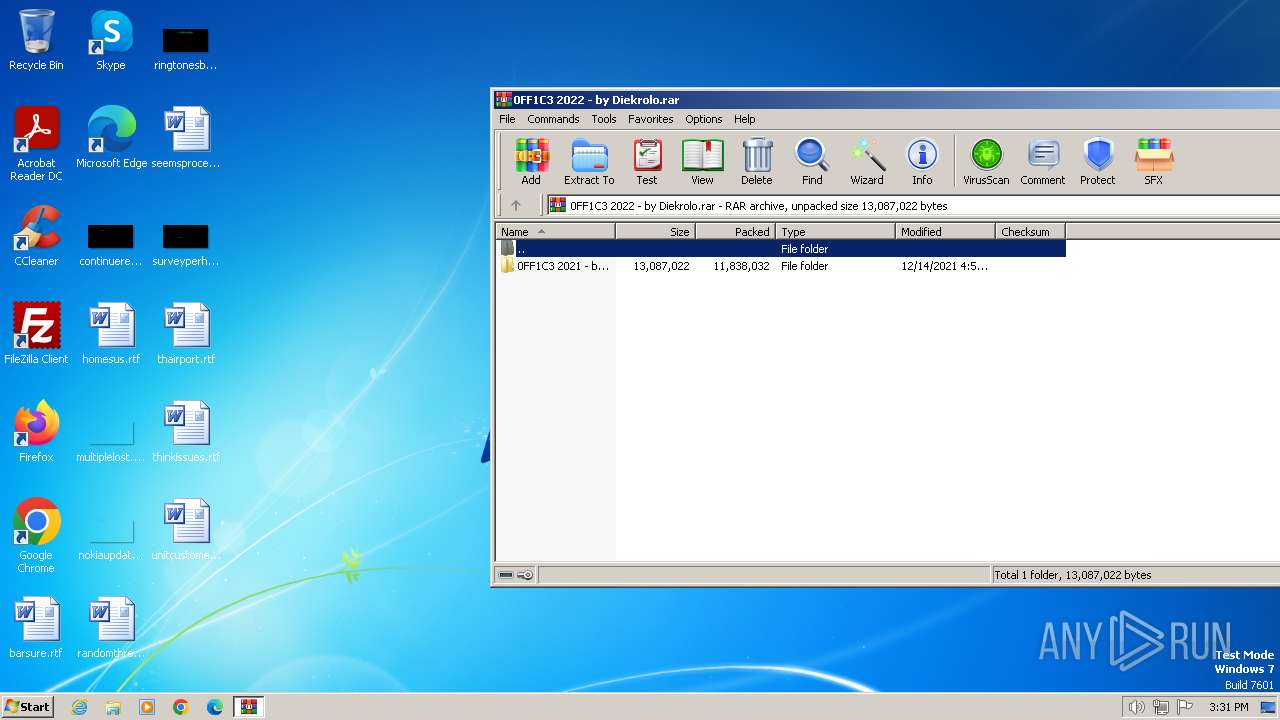Click the Action Center flag tray icon
1280x720 pixels.
click(1185, 707)
